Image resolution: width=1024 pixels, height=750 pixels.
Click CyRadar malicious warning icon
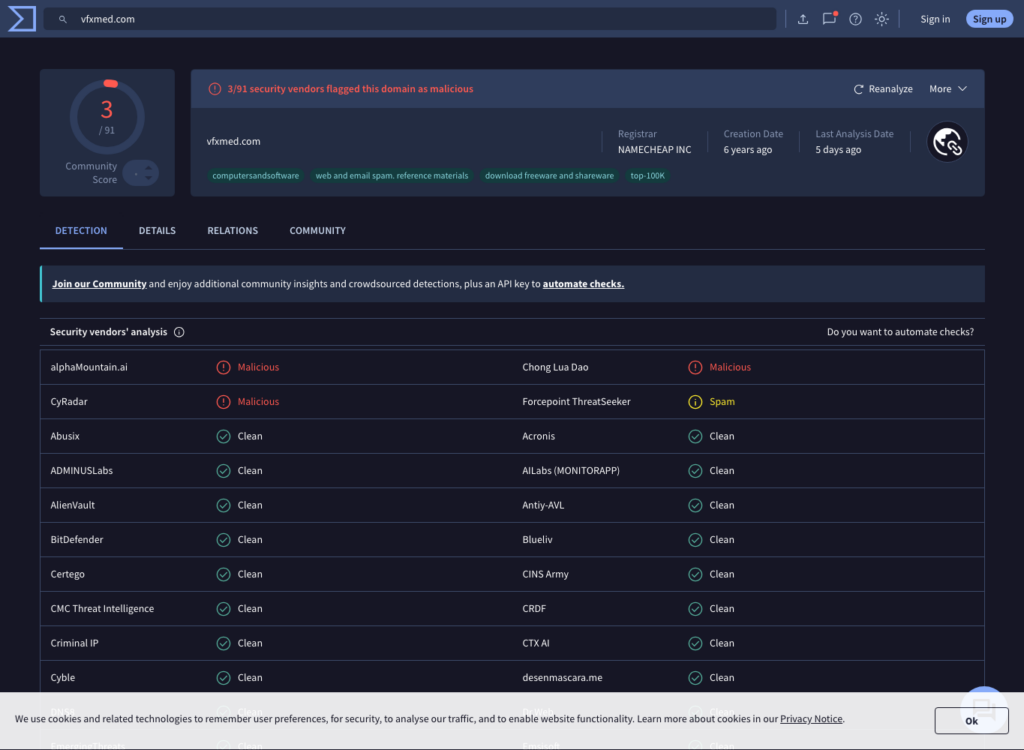223,402
